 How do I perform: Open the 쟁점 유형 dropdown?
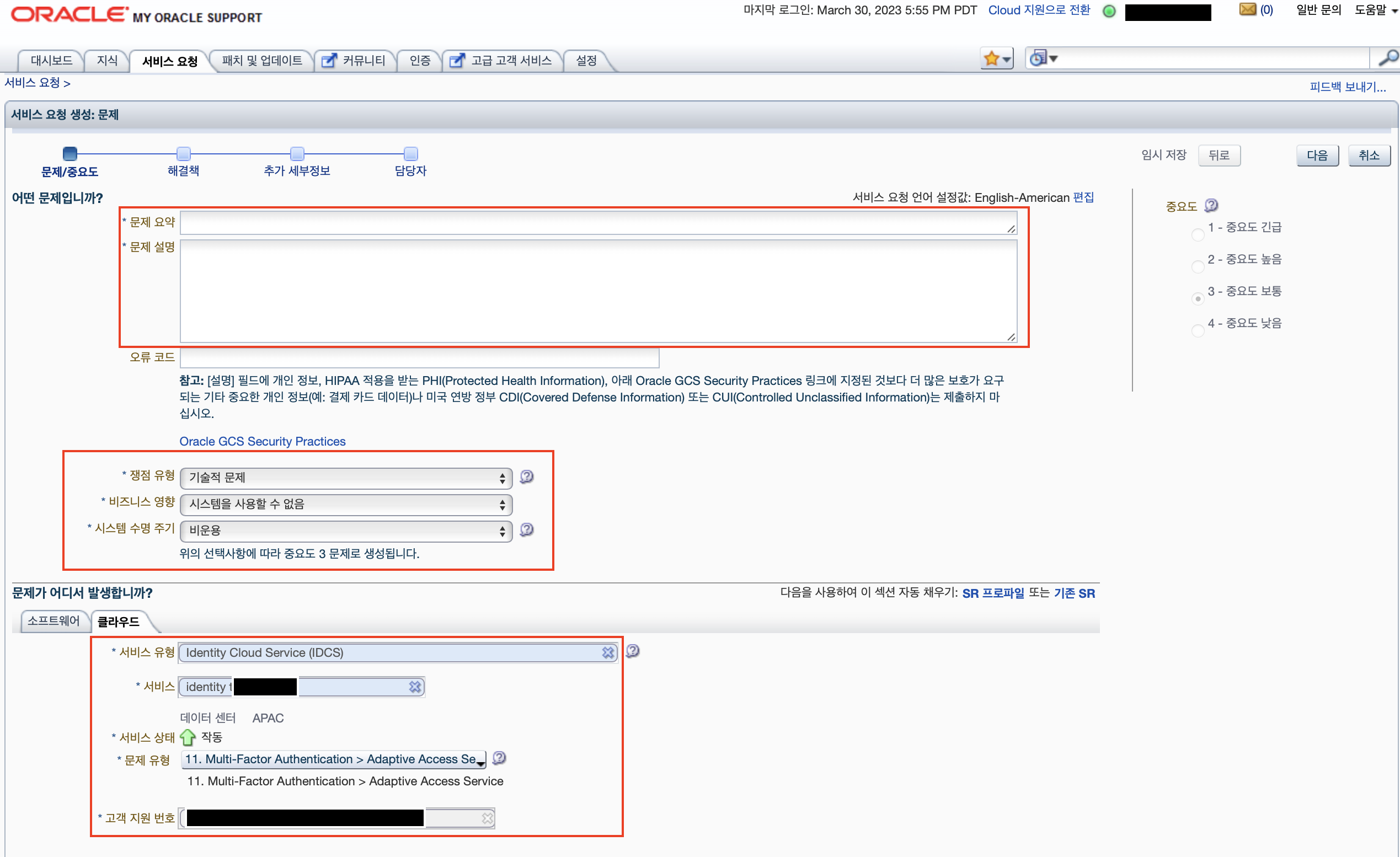[345, 478]
